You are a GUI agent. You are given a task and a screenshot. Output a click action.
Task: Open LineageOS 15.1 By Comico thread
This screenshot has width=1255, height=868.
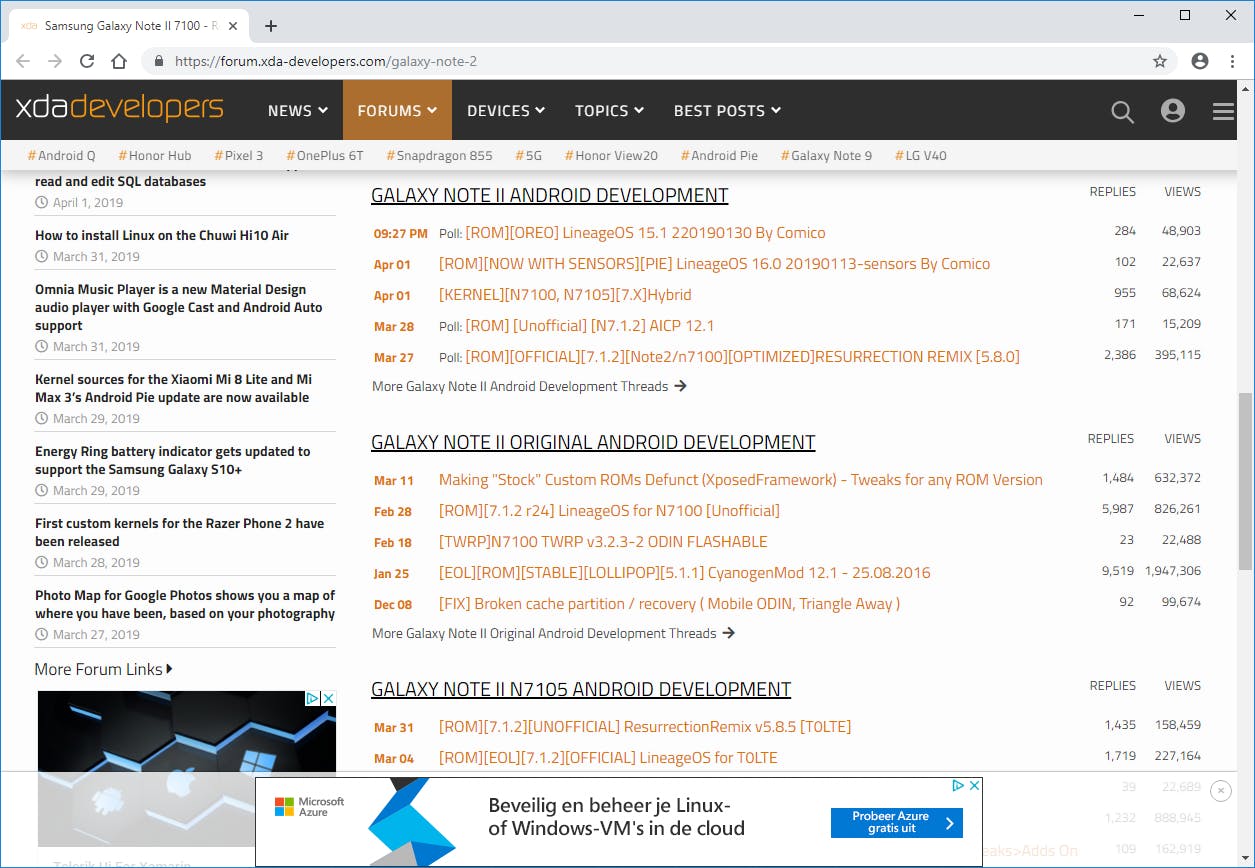(645, 232)
